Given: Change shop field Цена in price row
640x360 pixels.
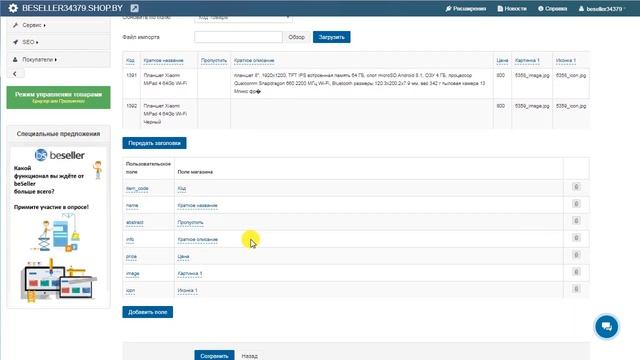Looking at the screenshot, I should (x=183, y=257).
